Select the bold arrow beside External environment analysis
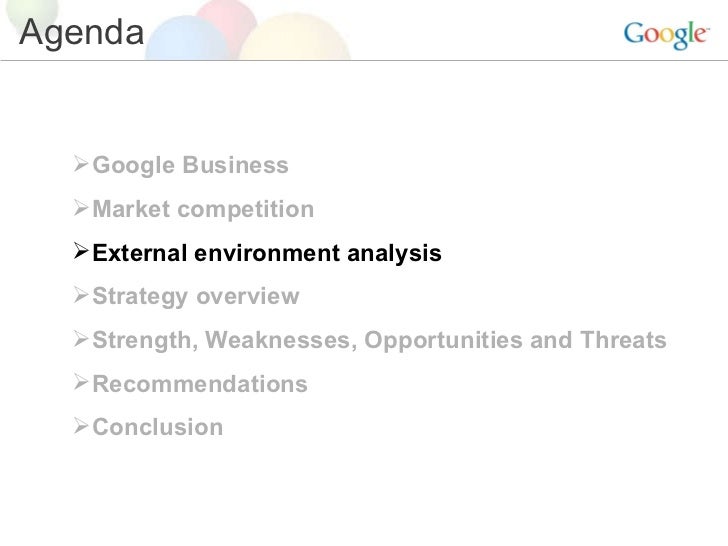This screenshot has height=546, width=728. coord(83,253)
